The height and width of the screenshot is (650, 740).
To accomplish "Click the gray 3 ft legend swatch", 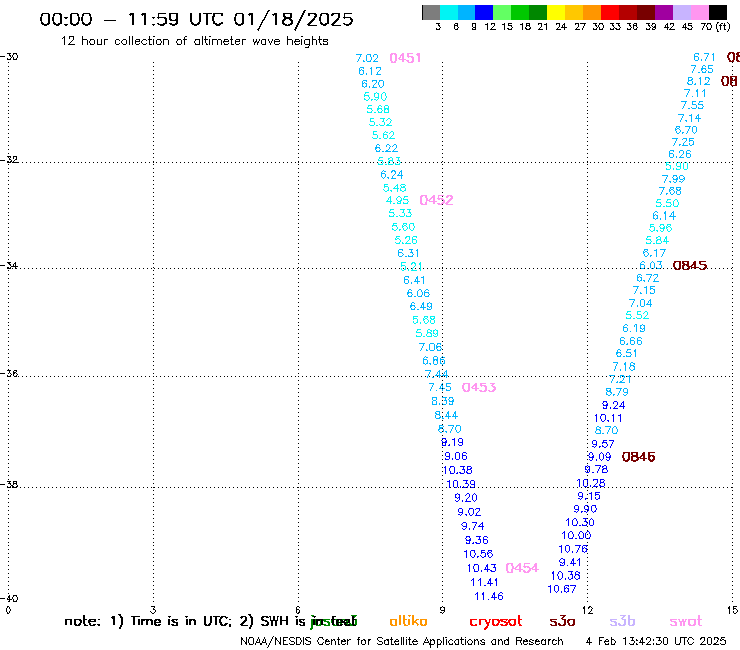I will click(431, 12).
